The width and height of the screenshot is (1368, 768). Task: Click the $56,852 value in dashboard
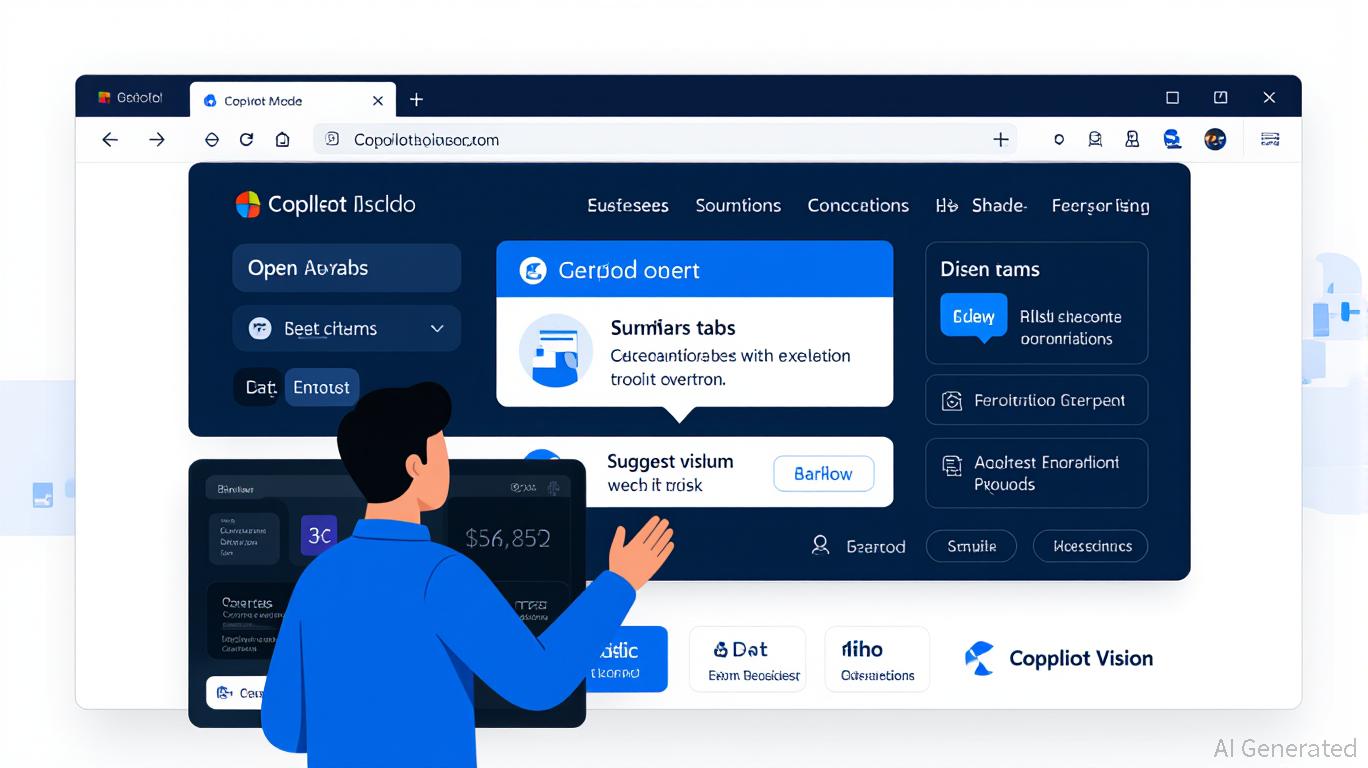point(508,538)
